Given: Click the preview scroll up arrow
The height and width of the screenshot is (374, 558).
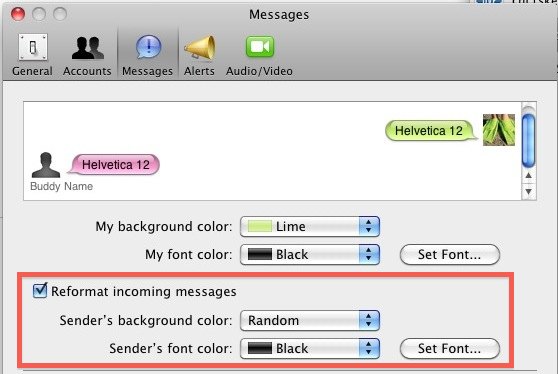Looking at the screenshot, I should pos(528,175).
